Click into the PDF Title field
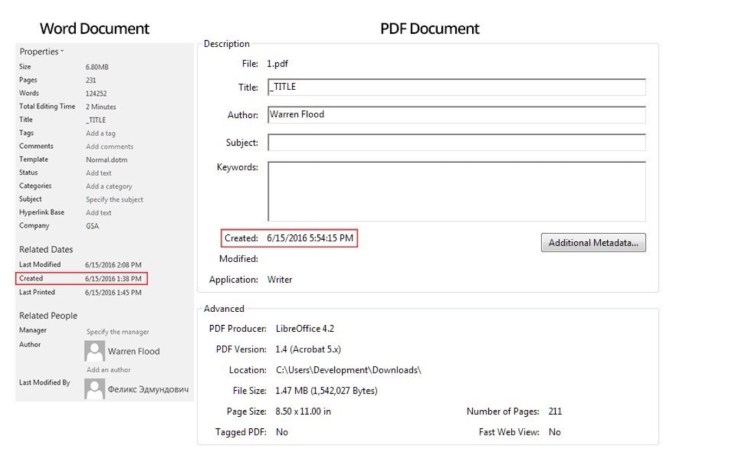 456,87
